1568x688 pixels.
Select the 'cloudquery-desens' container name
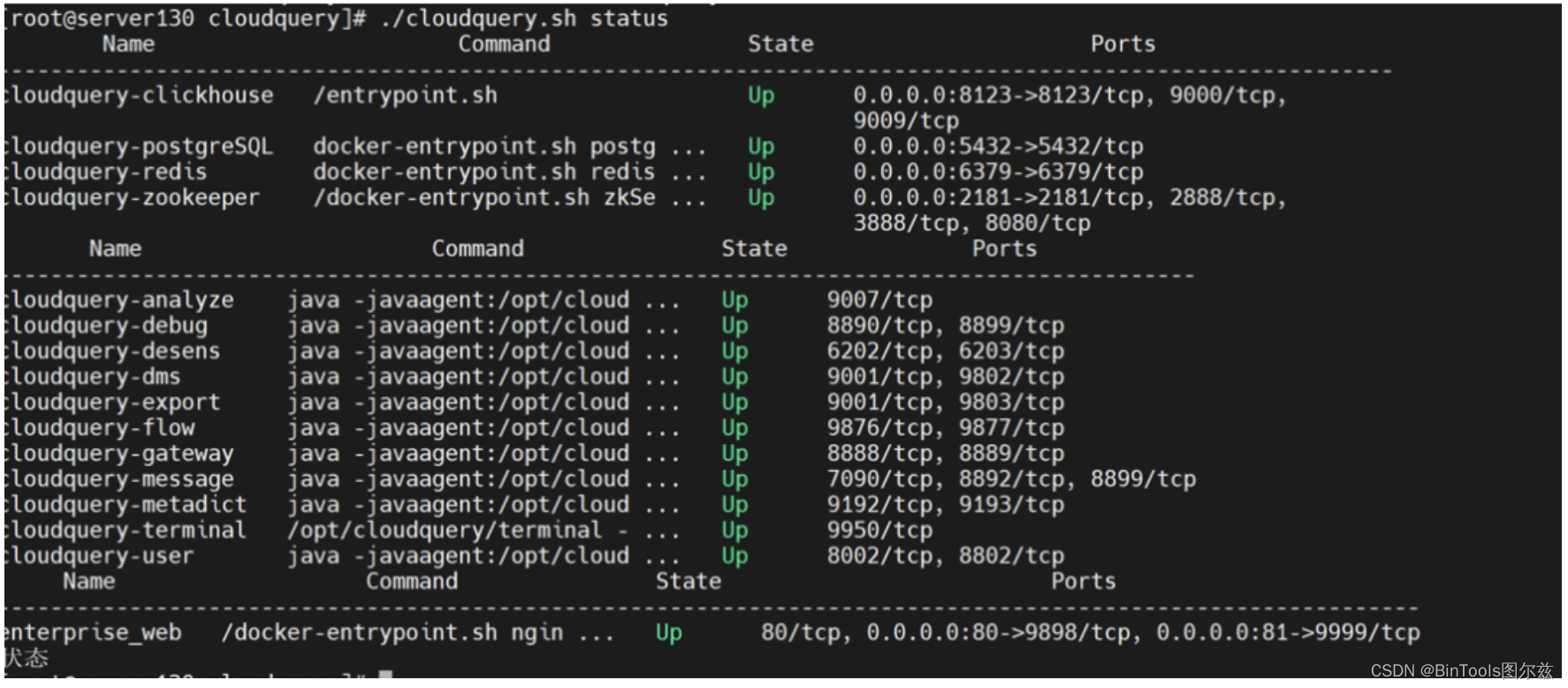point(112,352)
